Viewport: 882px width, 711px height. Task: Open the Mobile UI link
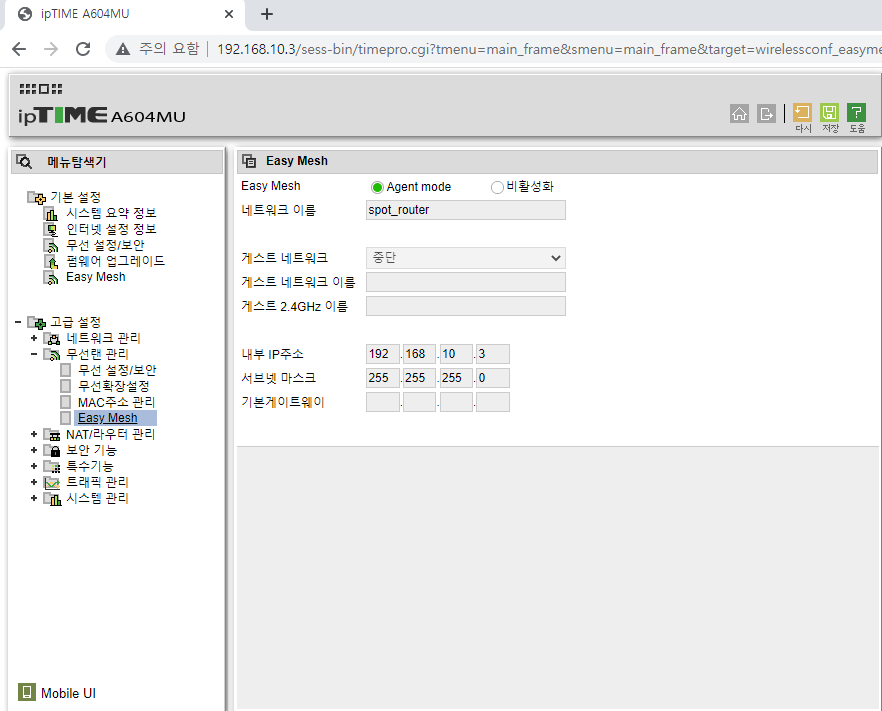coord(68,693)
